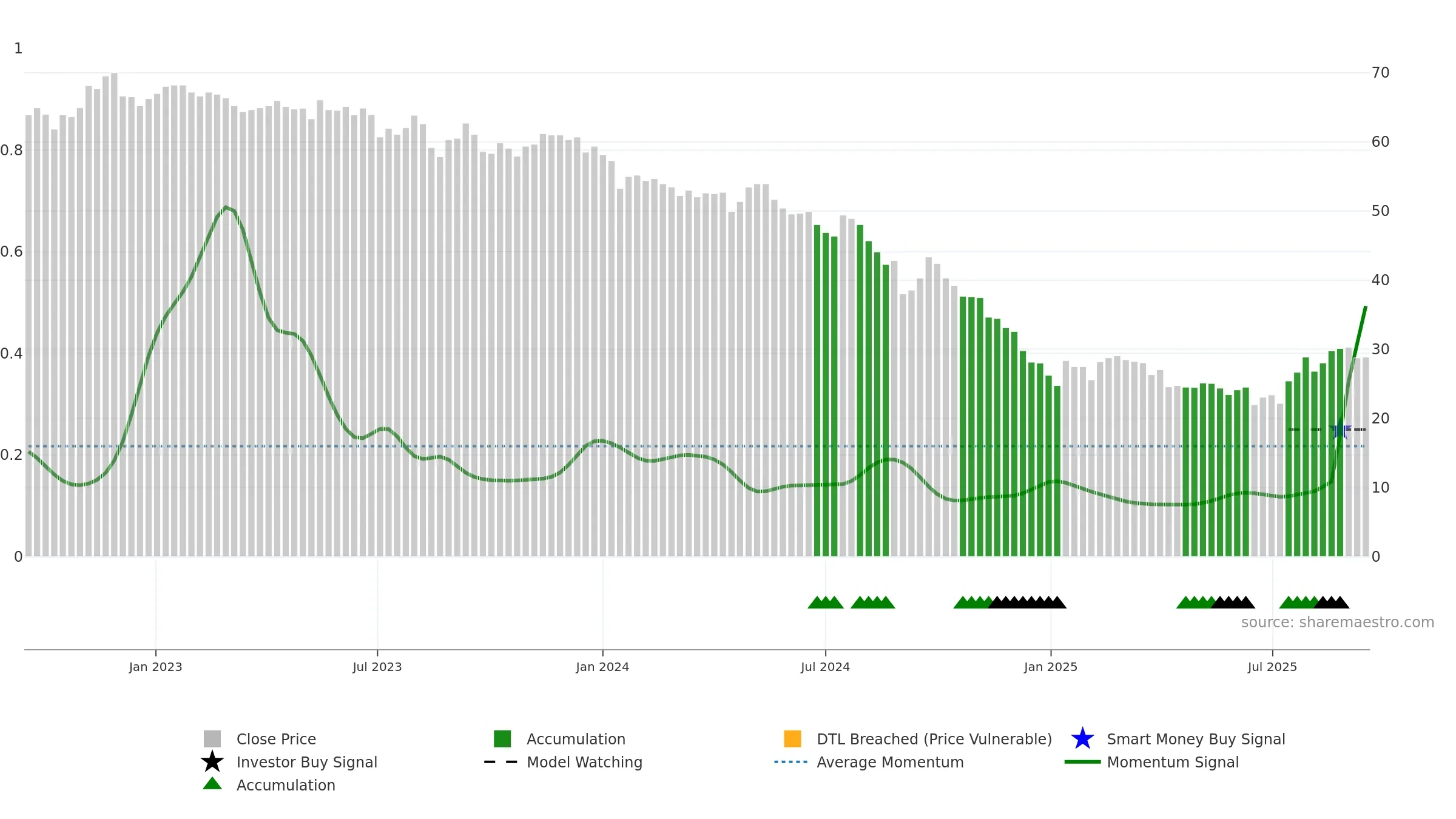Viewport: 1456px width, 819px height.
Task: Click the blue Smart Money Buy Signal star in legend
Action: click(x=1082, y=739)
